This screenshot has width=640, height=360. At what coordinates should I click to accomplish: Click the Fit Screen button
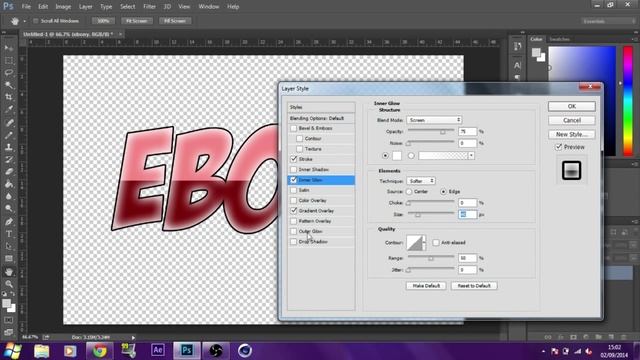pyautogui.click(x=136, y=21)
